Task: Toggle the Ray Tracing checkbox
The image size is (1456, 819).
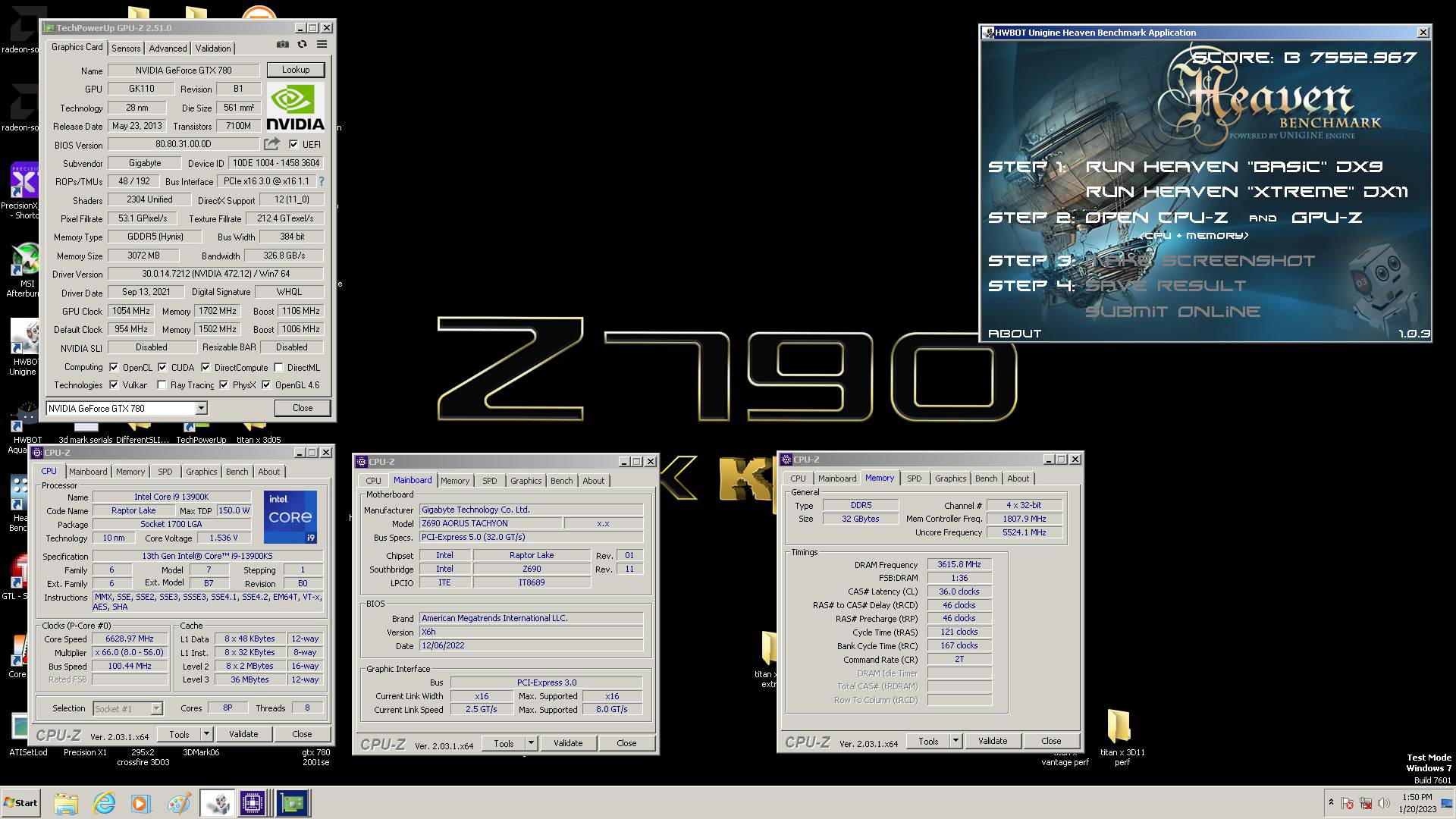Action: click(162, 384)
